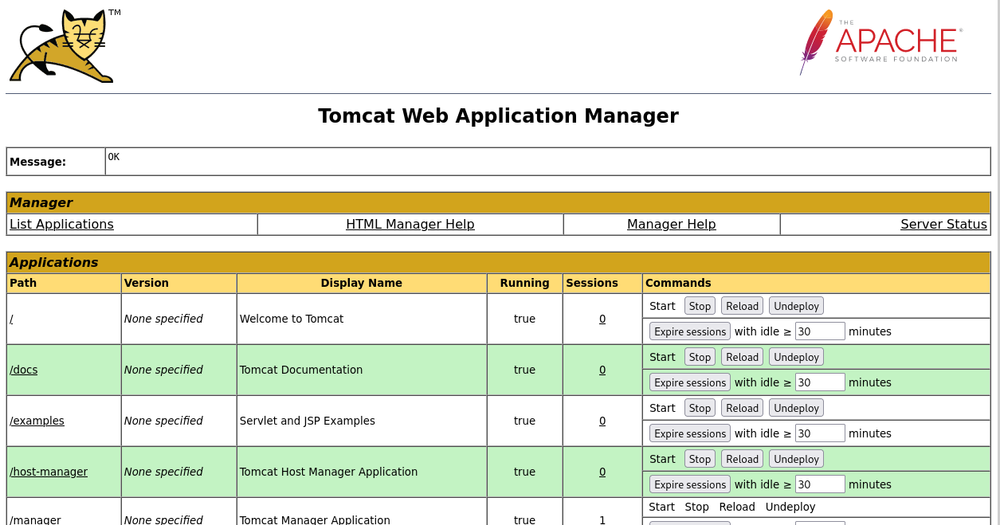This screenshot has width=1000, height=525.
Task: Click None specified version for /examples
Action: [163, 421]
